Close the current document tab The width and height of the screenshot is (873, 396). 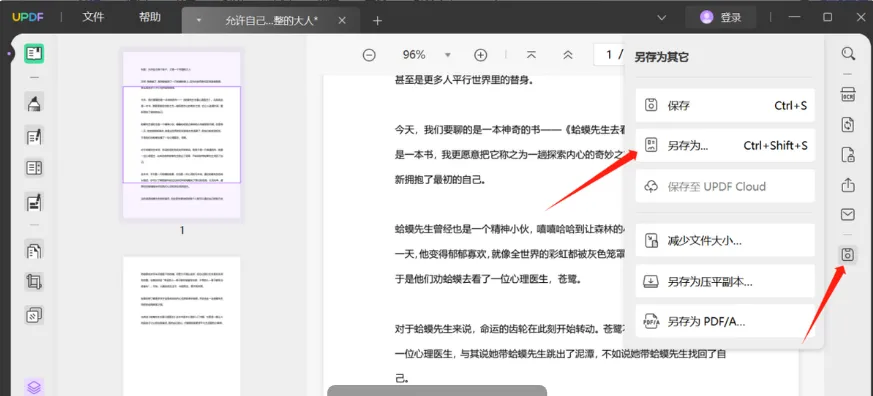coord(342,21)
